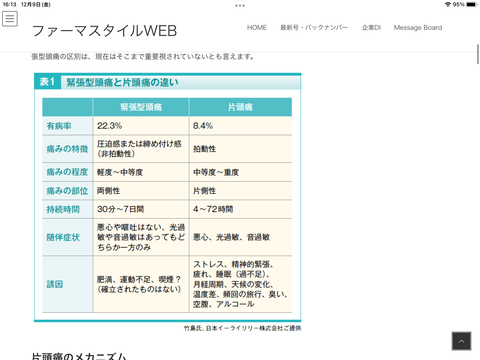Select the 片頭痛 column header
This screenshot has width=480, height=360.
[240, 107]
